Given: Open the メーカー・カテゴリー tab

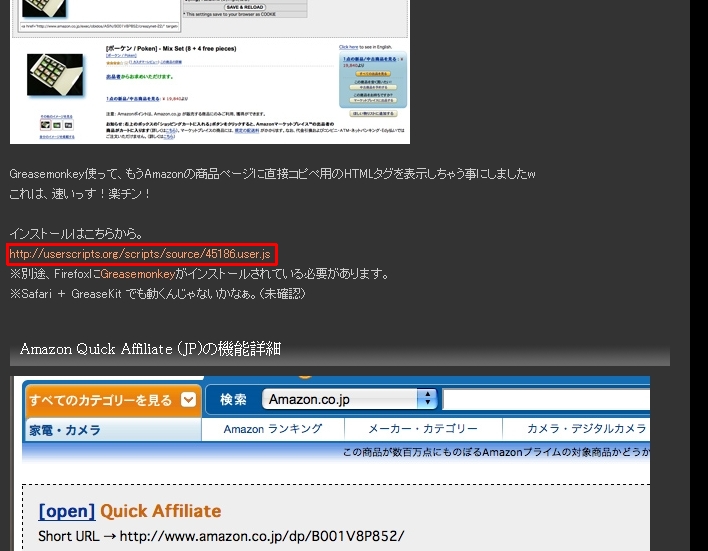Looking at the screenshot, I should (423, 429).
